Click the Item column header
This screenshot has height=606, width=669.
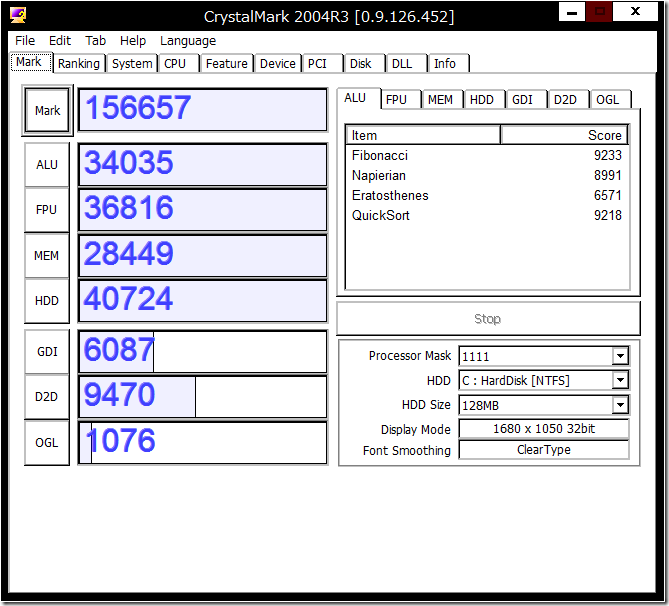point(423,135)
